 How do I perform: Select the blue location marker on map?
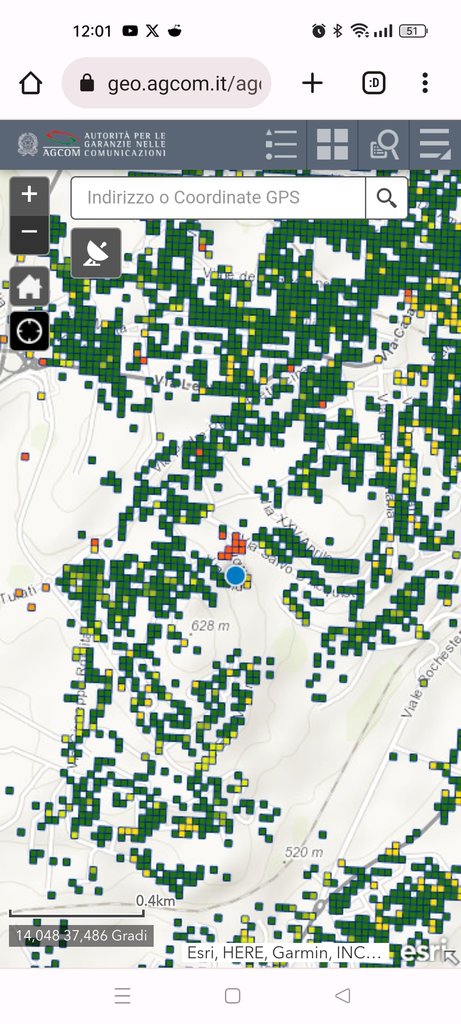tap(235, 576)
